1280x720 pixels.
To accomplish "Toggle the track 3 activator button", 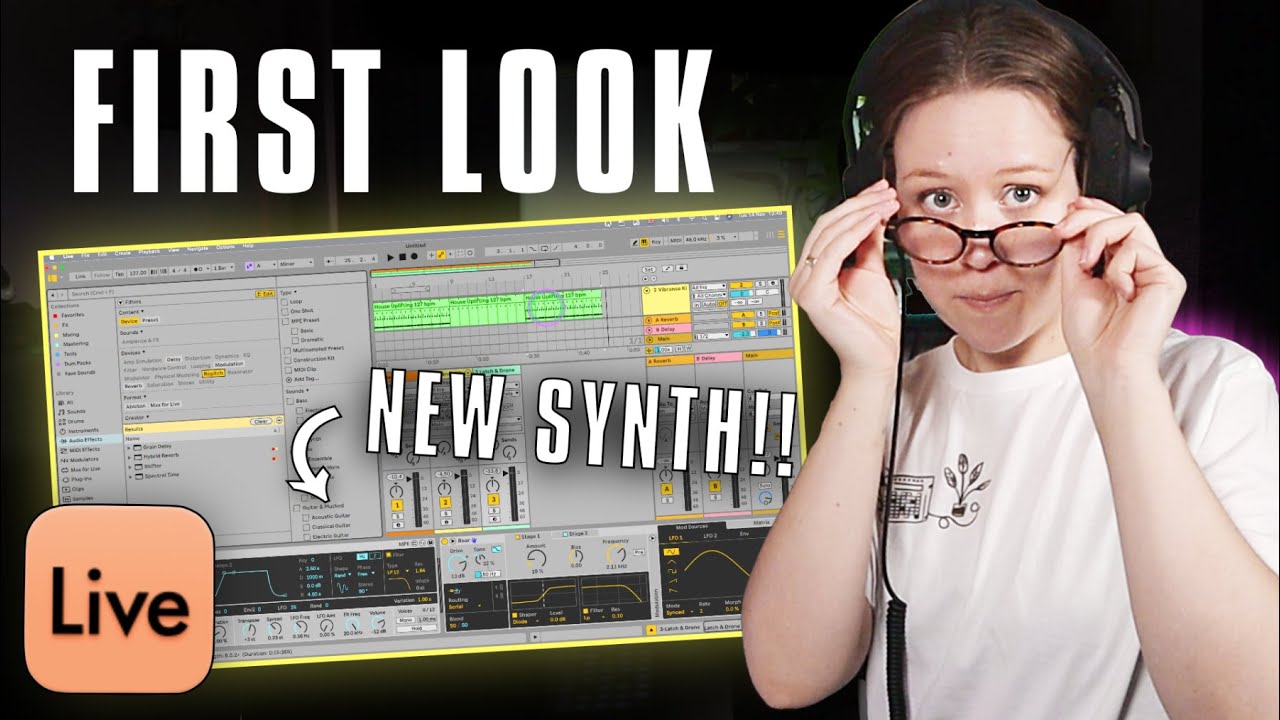I will coord(493,501).
